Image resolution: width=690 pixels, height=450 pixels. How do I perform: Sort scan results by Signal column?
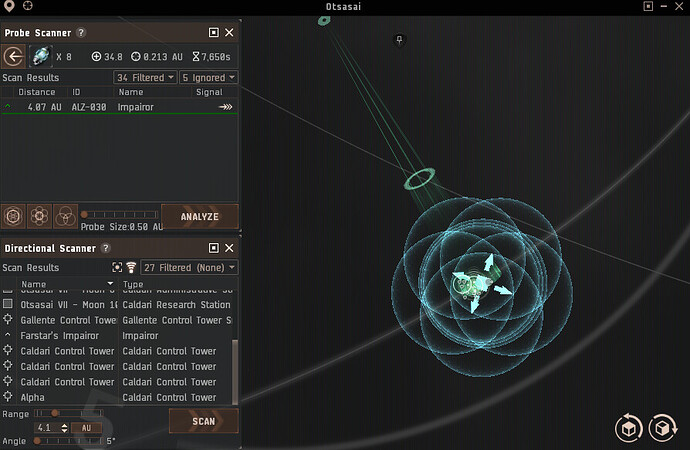tap(209, 92)
